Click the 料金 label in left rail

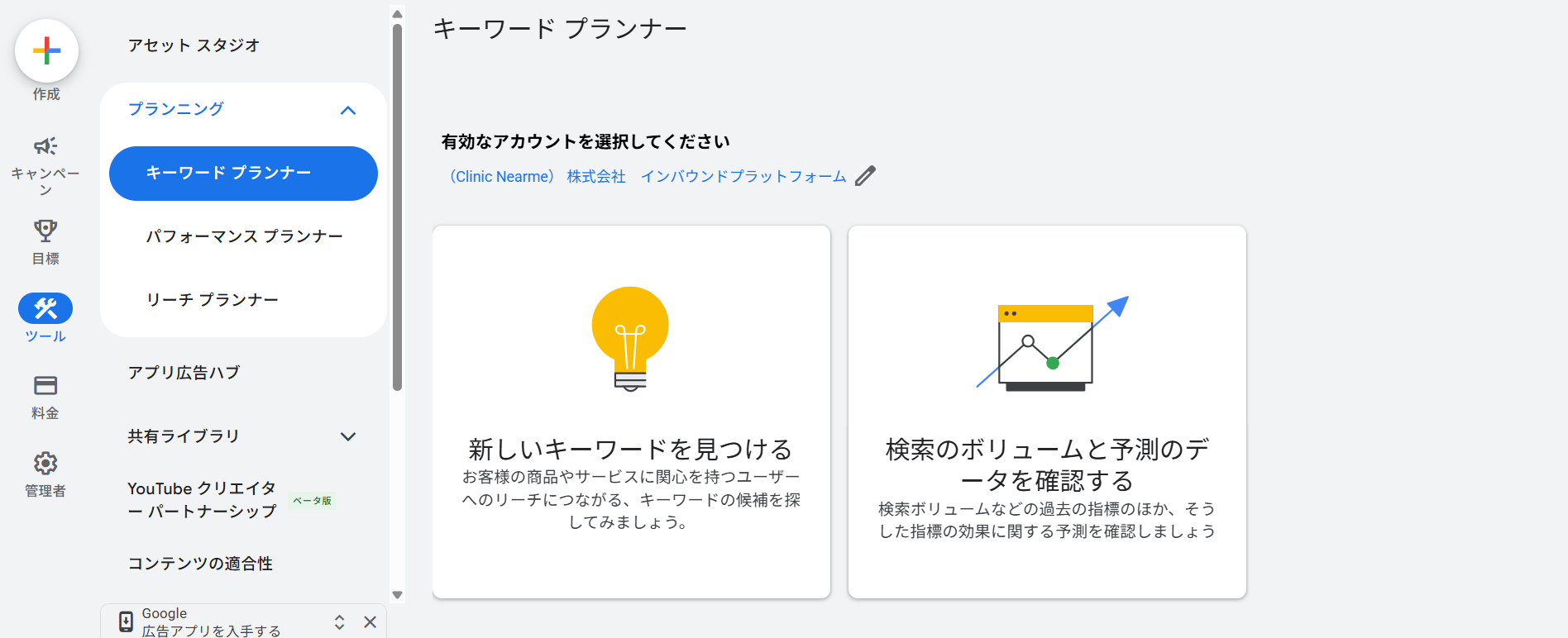(45, 413)
